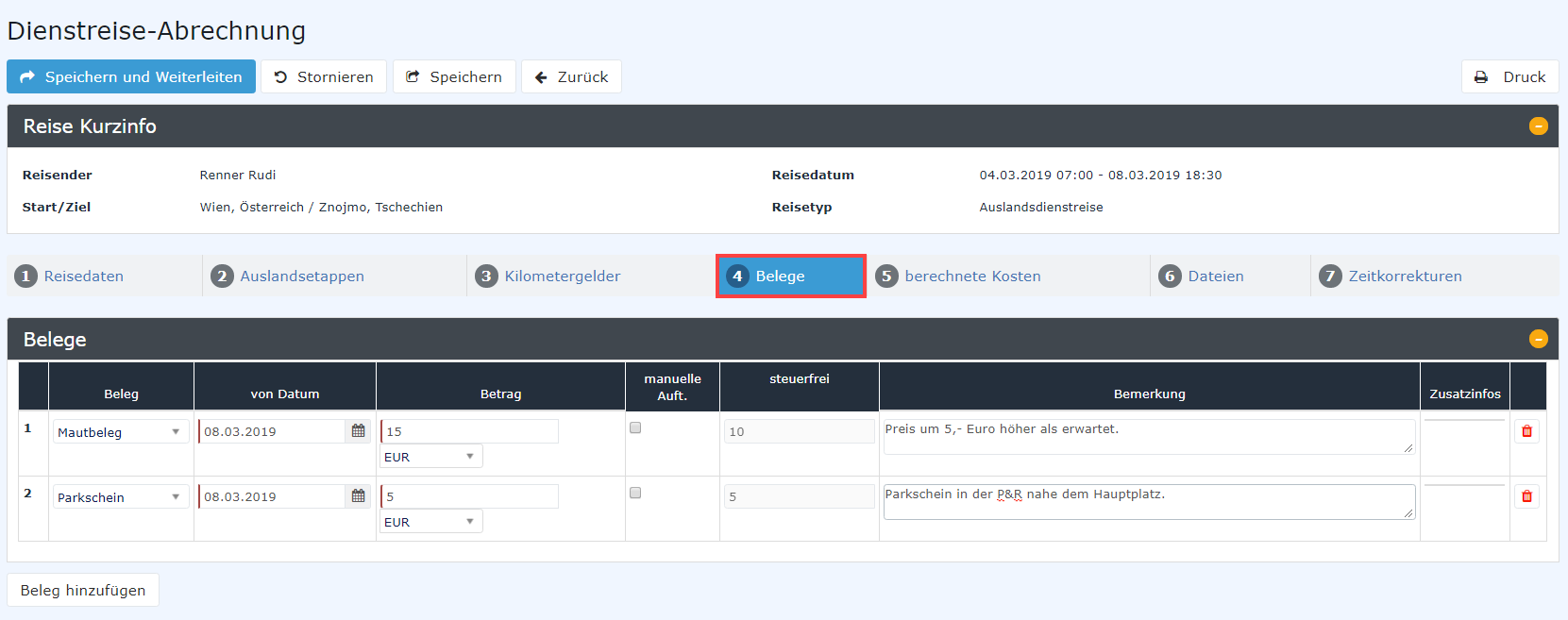
Task: Click row number 2 in Belege table
Action: [27, 493]
